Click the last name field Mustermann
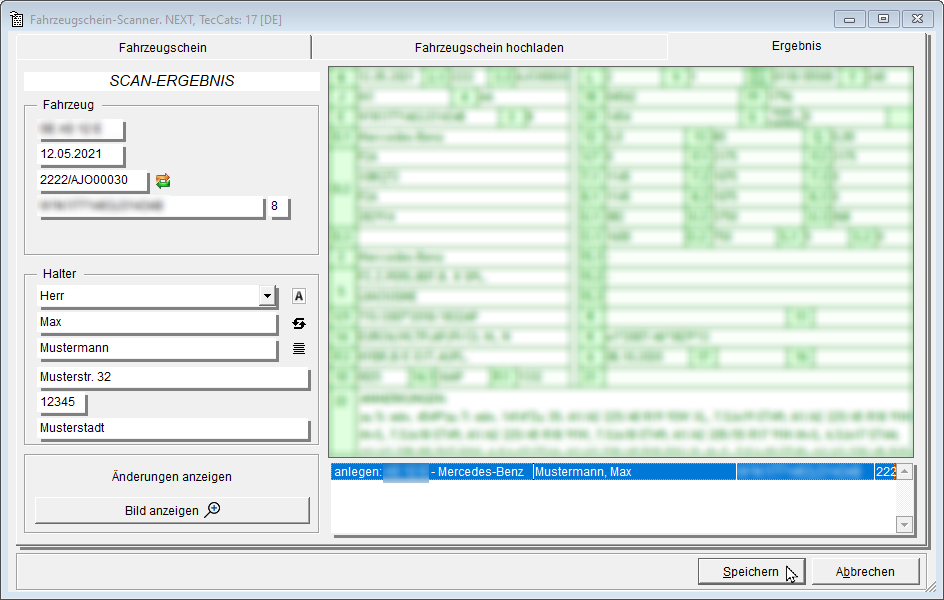The height and width of the screenshot is (600, 944). click(157, 348)
